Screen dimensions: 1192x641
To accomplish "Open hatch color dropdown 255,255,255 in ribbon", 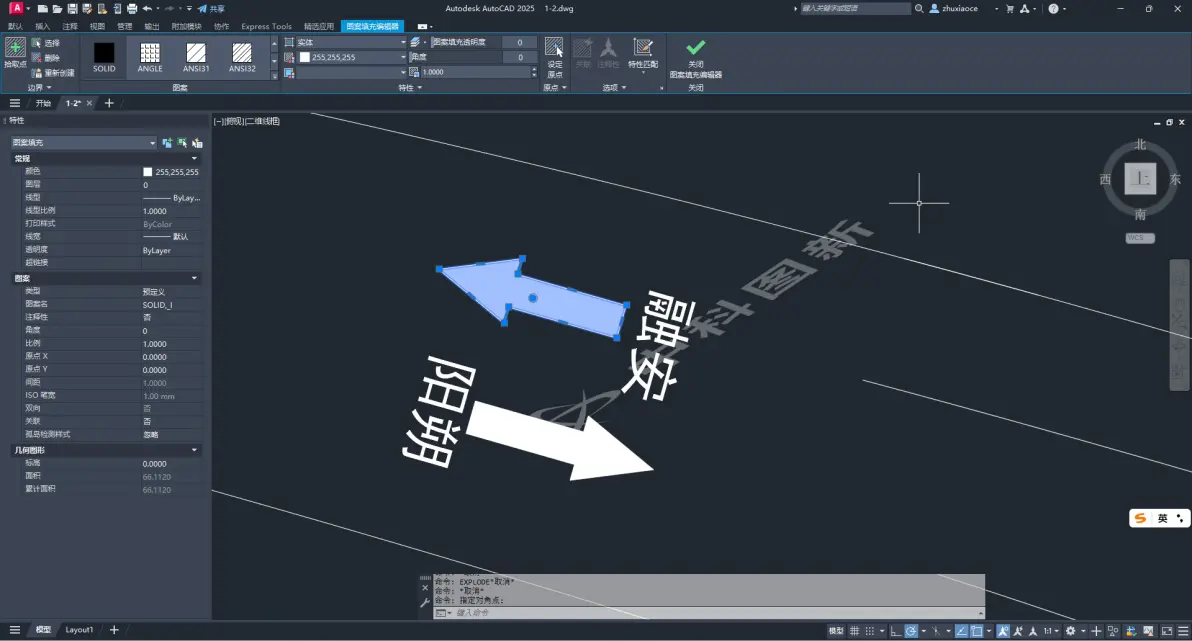I will click(353, 57).
